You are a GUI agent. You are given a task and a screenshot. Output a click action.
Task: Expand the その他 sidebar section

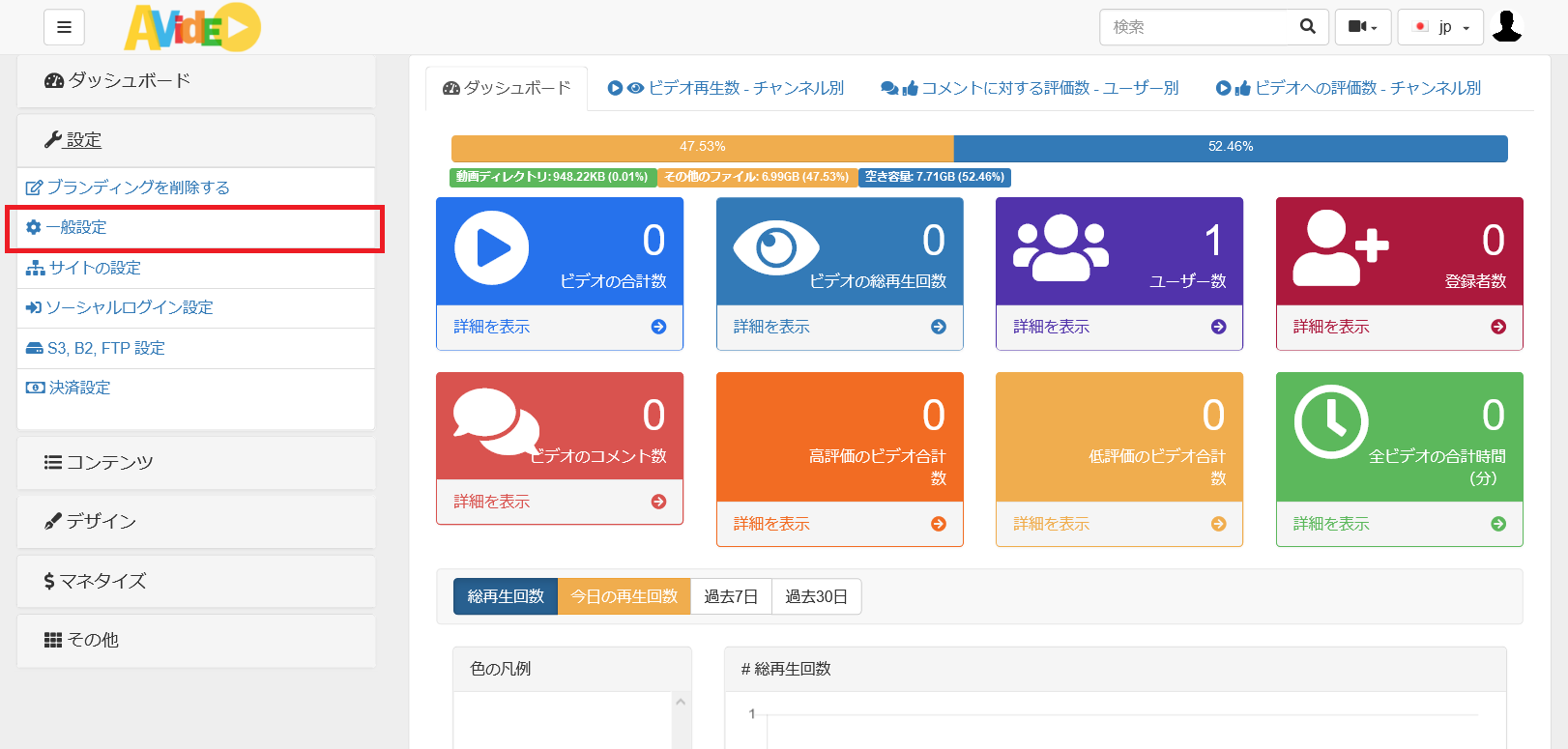pyautogui.click(x=196, y=640)
